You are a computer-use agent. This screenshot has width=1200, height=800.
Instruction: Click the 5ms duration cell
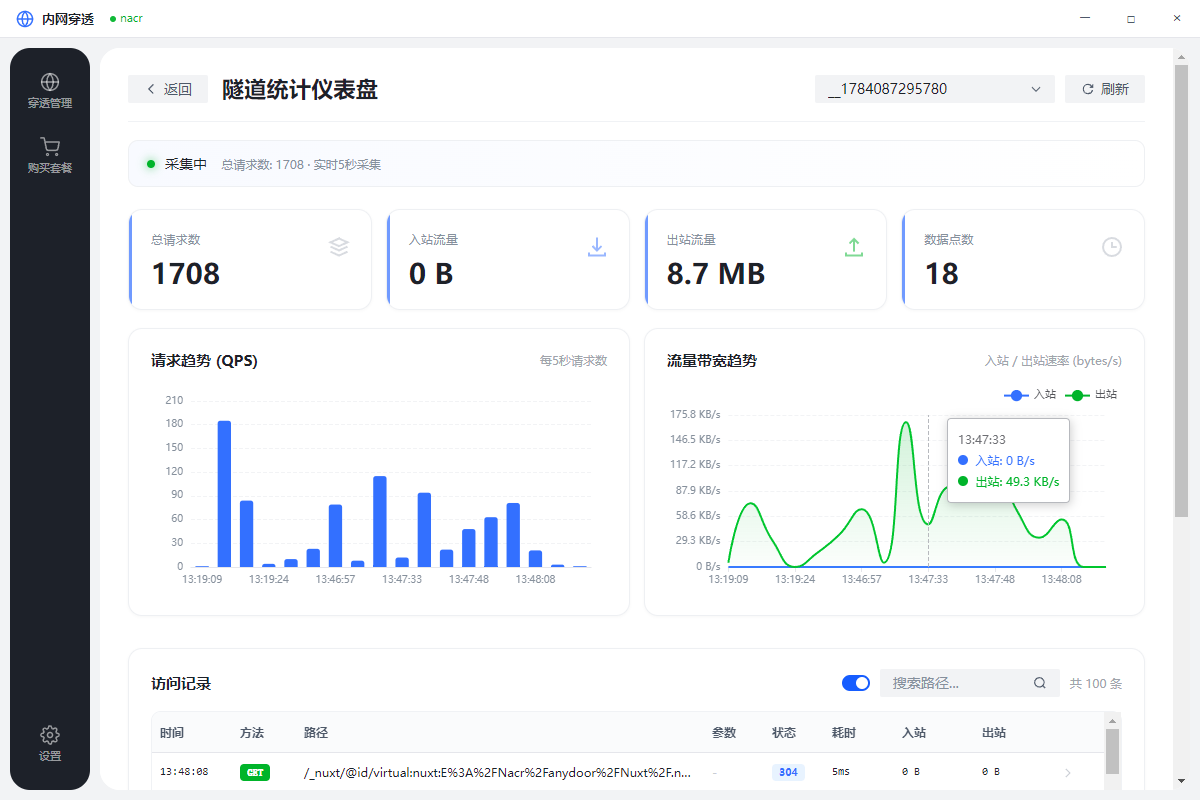[841, 772]
